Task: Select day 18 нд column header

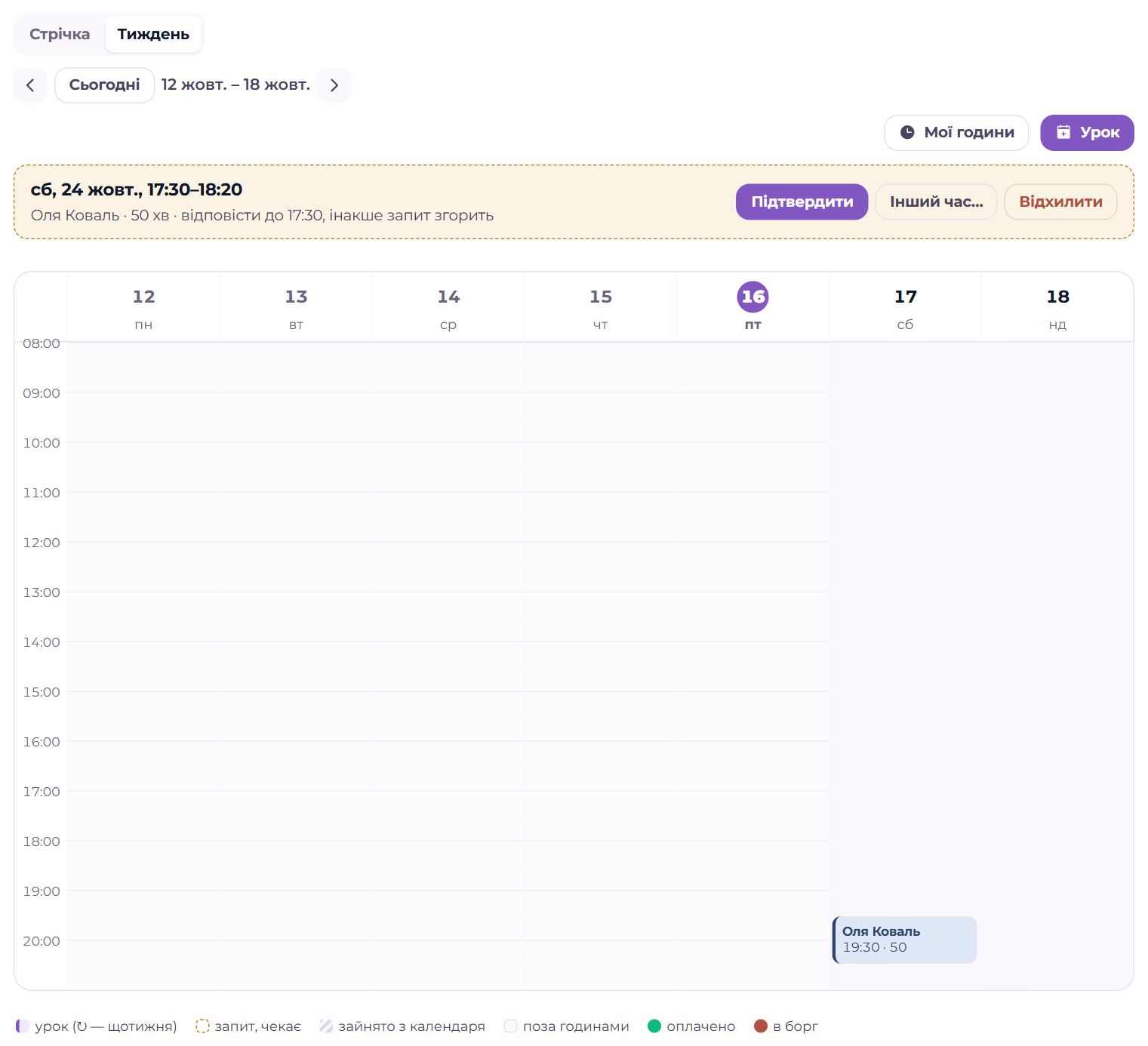Action: (1057, 307)
